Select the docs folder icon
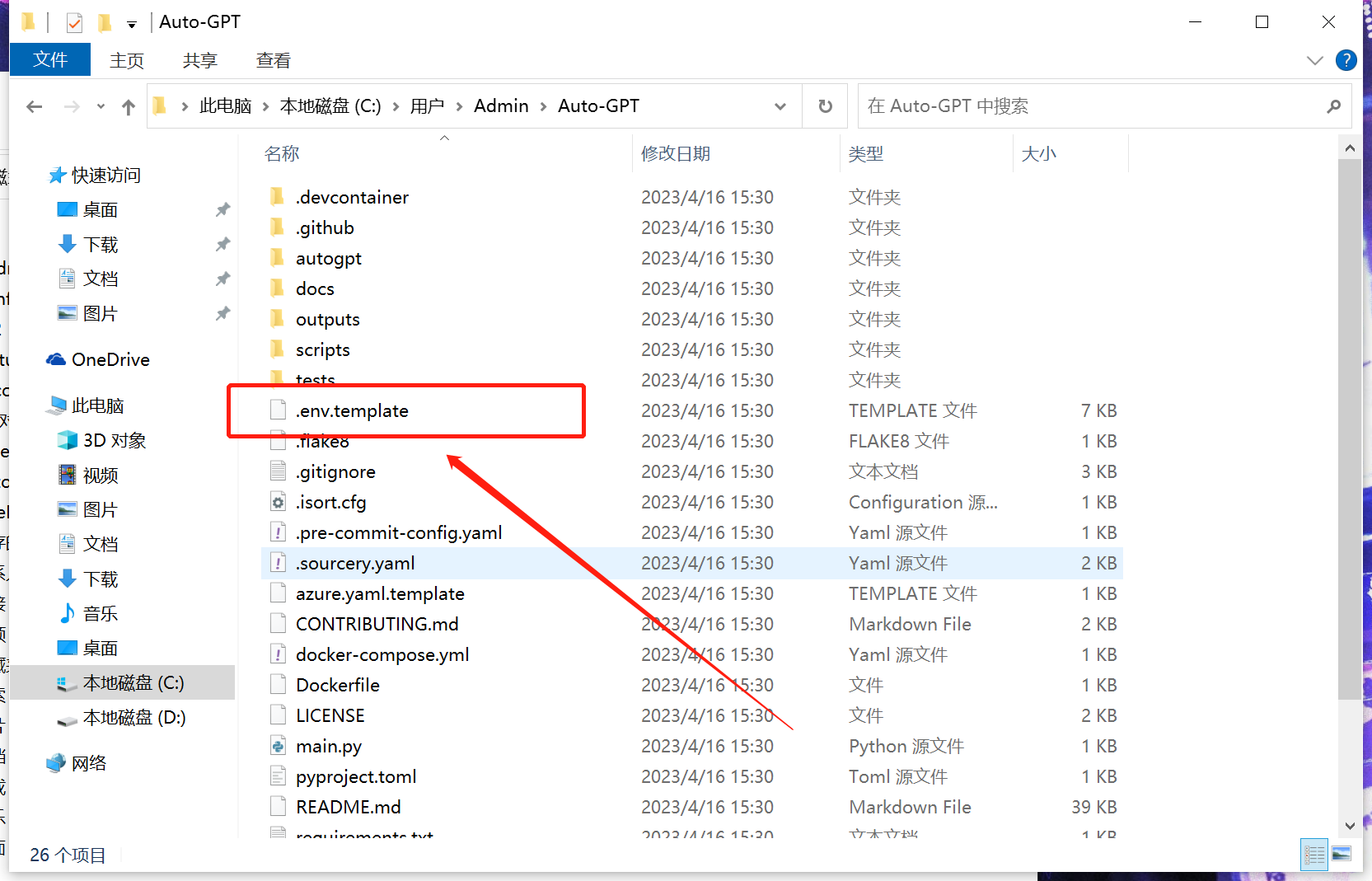 coord(278,288)
